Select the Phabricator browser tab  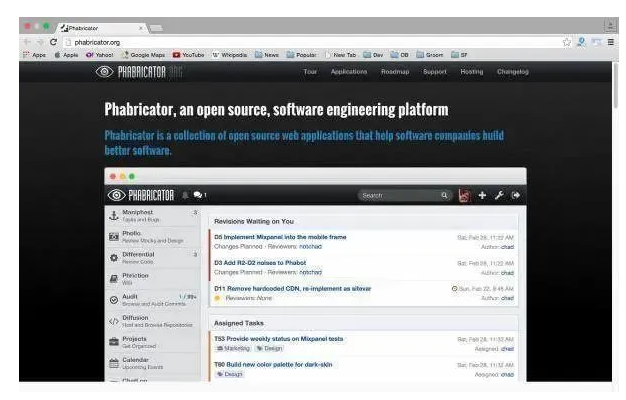point(102,28)
